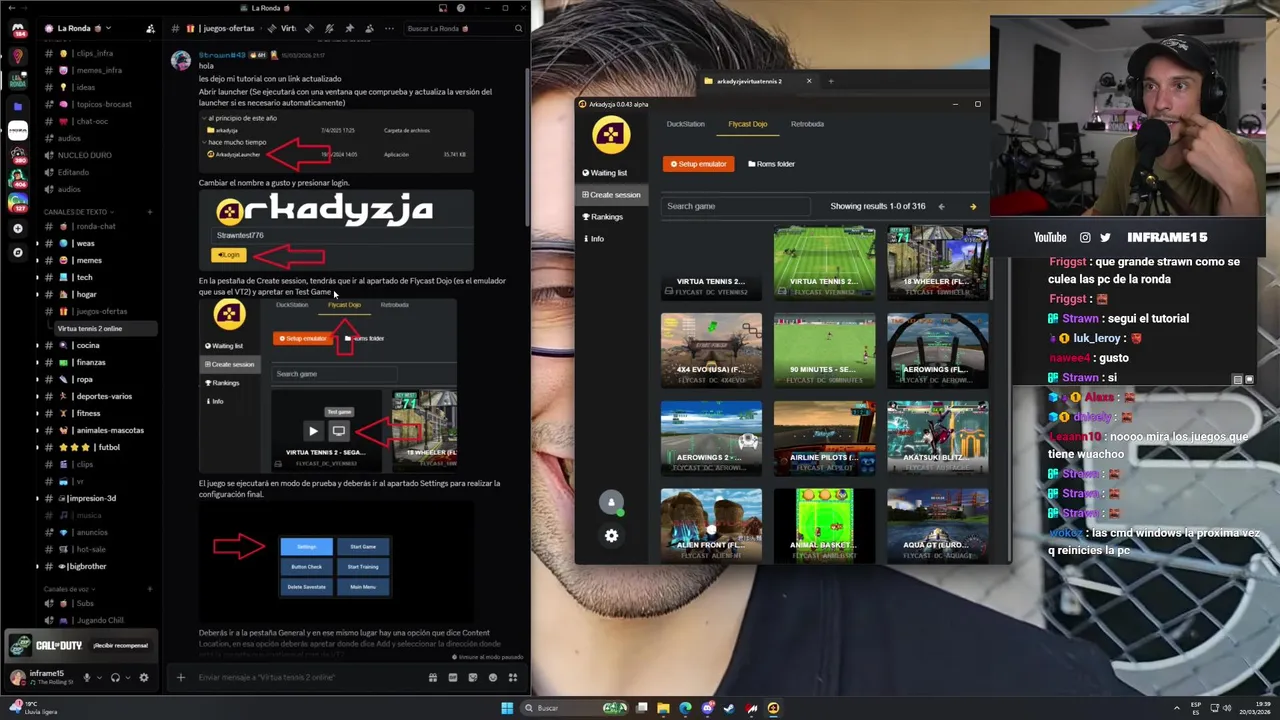This screenshot has width=1280, height=720.
Task: Add a server plus icon in Discord
Action: [x=17, y=228]
